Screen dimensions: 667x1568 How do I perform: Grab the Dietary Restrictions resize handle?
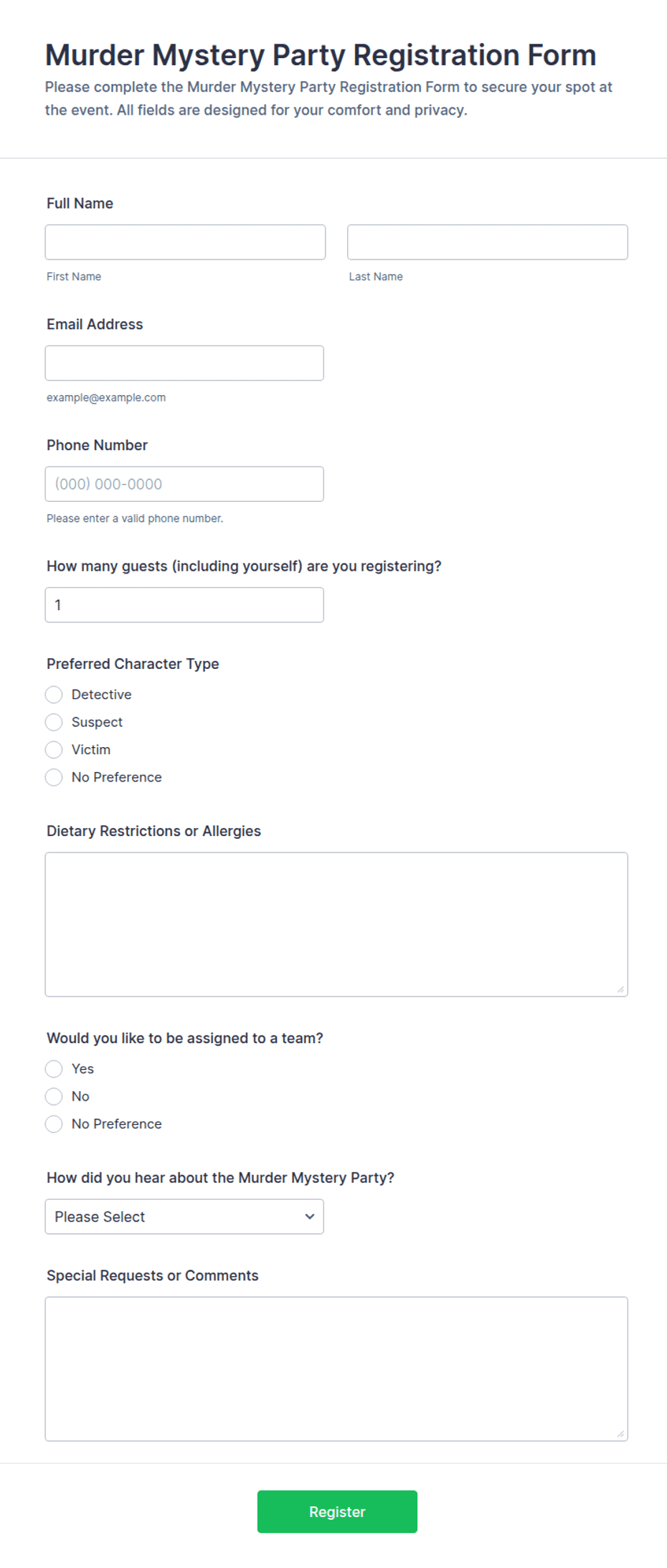[x=620, y=989]
